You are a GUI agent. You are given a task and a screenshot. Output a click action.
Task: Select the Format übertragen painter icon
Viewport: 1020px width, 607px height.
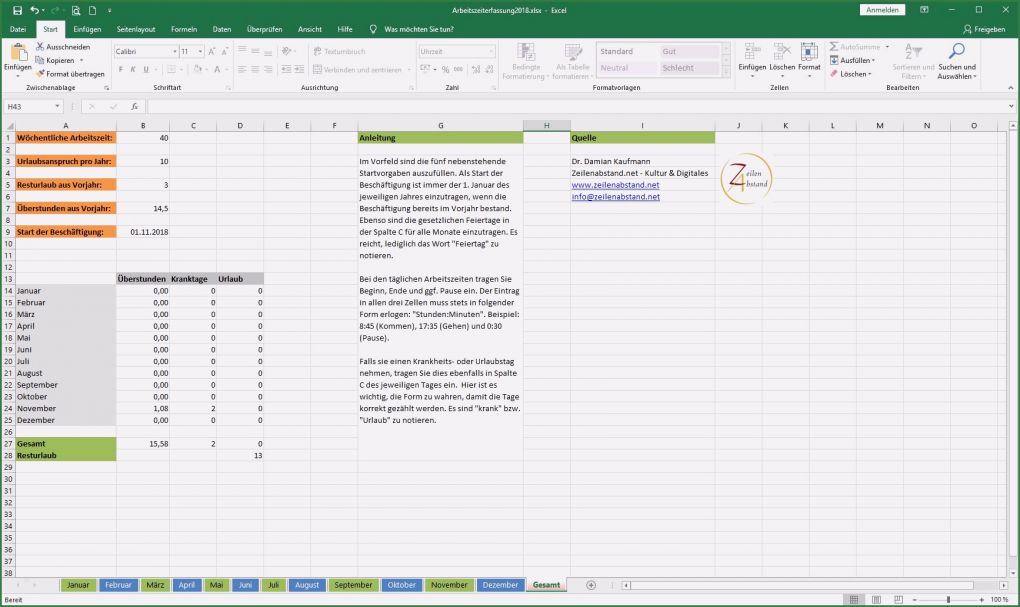[x=43, y=73]
